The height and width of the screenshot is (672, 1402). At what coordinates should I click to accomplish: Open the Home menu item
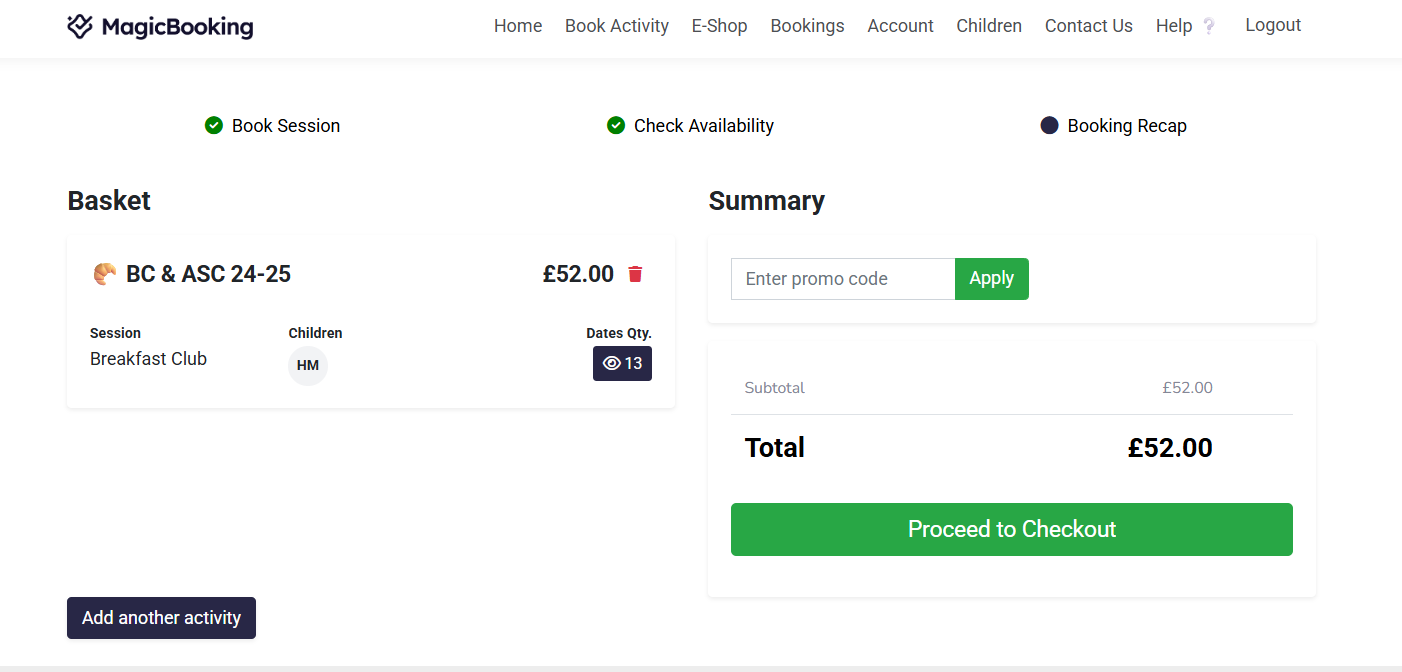[x=518, y=26]
